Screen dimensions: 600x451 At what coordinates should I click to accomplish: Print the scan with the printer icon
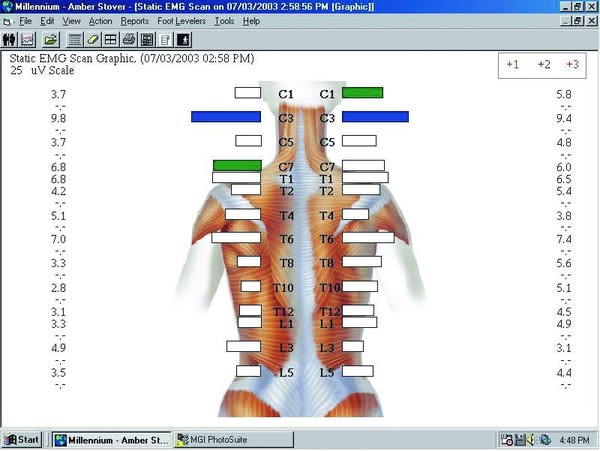point(129,40)
